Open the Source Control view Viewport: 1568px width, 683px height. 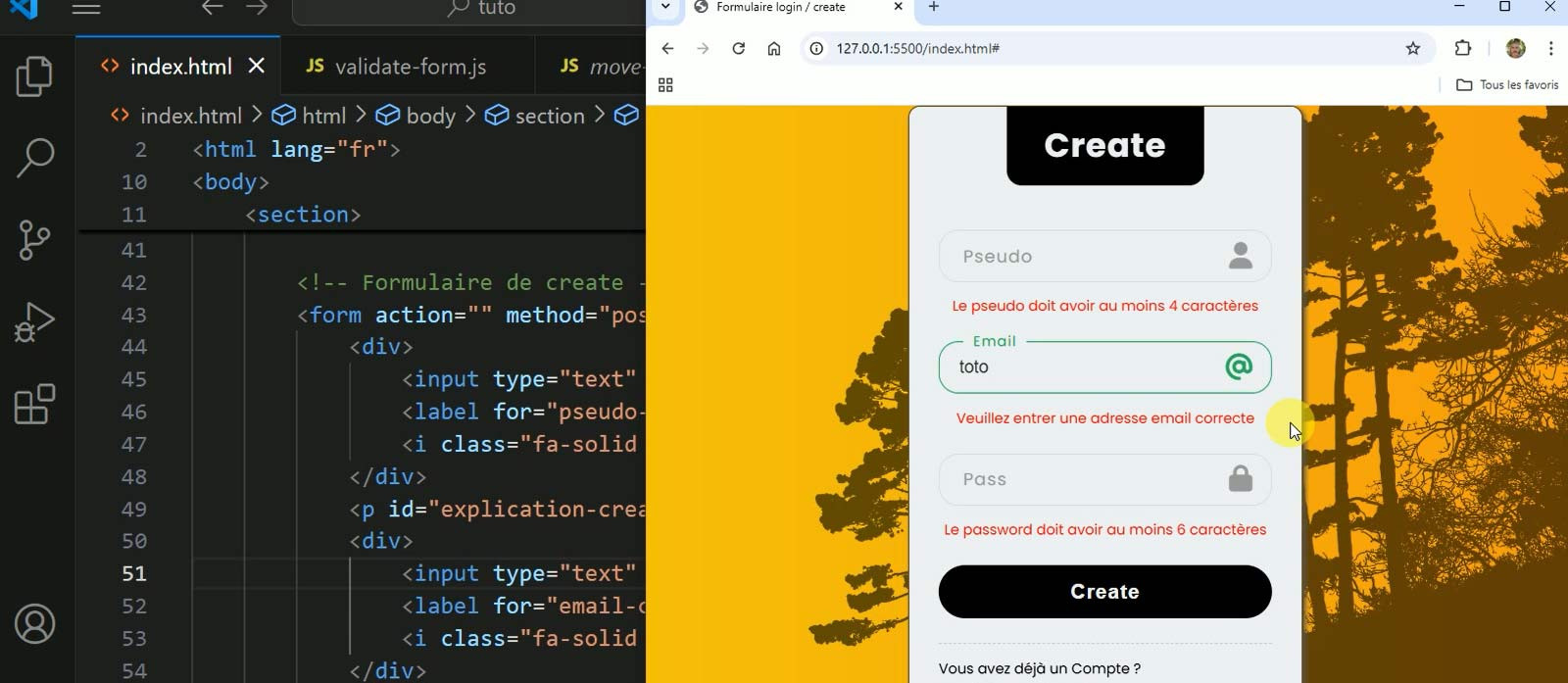click(34, 240)
